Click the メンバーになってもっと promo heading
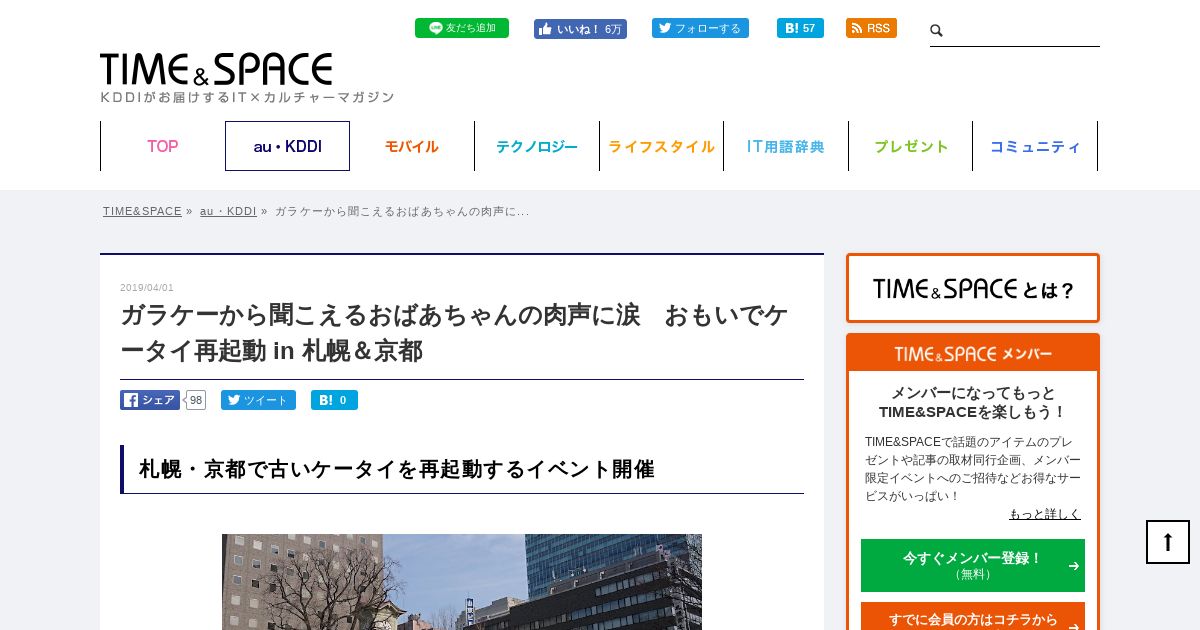The image size is (1200, 630). point(973,402)
